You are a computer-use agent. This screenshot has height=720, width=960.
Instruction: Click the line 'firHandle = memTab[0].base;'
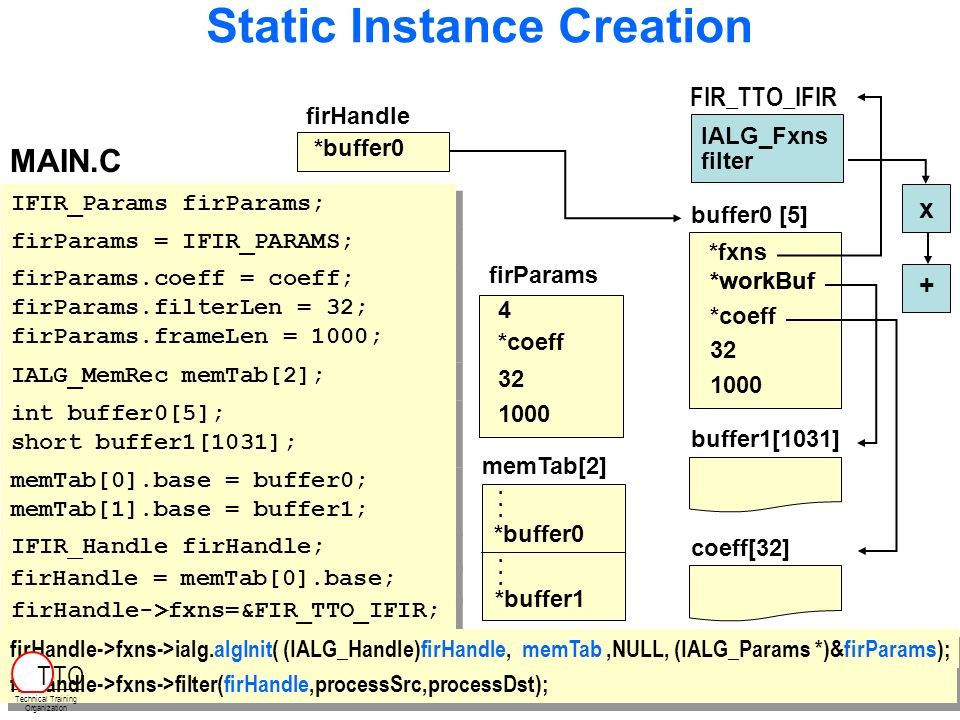203,578
